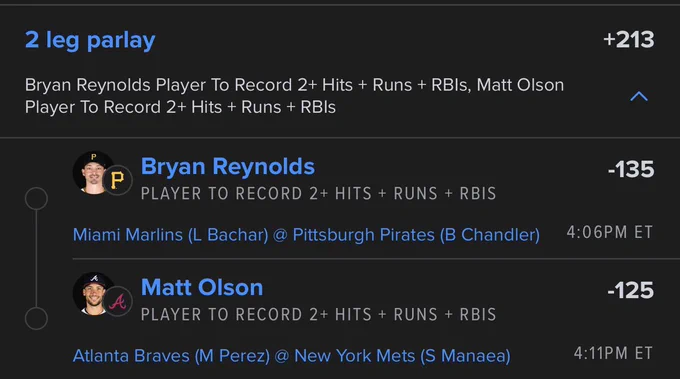Collapse the 2 leg parlay details chevron
680x379 pixels.
tap(638, 96)
